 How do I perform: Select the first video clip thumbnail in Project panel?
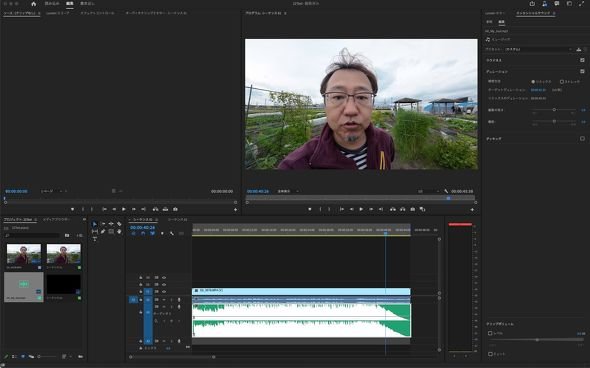click(24, 254)
